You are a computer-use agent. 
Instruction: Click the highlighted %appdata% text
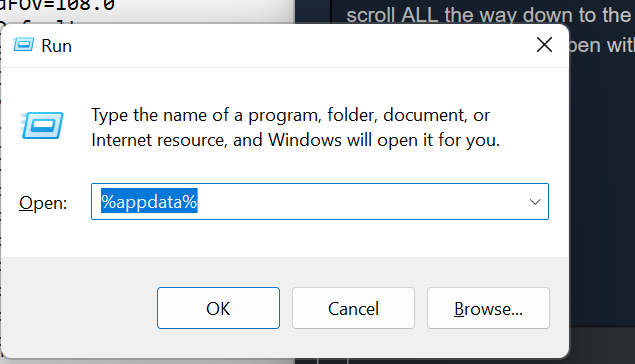coord(149,202)
